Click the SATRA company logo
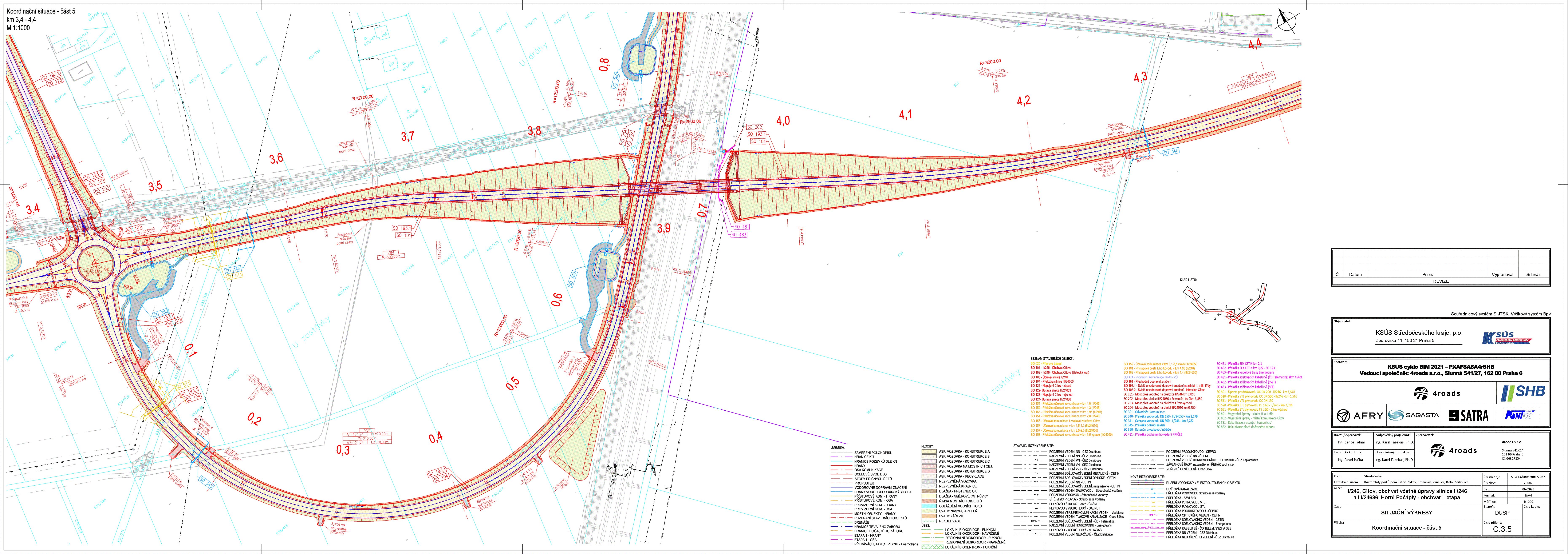This screenshot has width=1568, height=554. [x=1469, y=416]
